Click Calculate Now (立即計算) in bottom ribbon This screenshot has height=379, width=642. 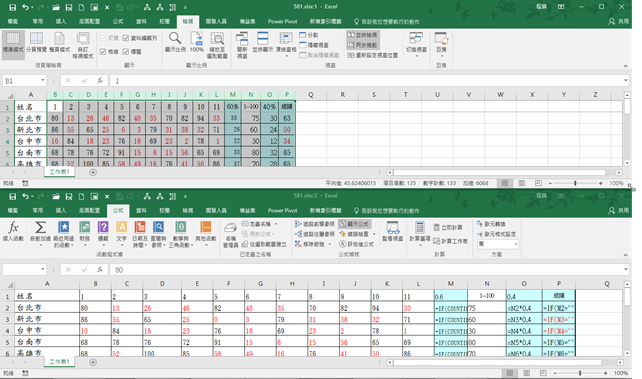pyautogui.click(x=448, y=227)
